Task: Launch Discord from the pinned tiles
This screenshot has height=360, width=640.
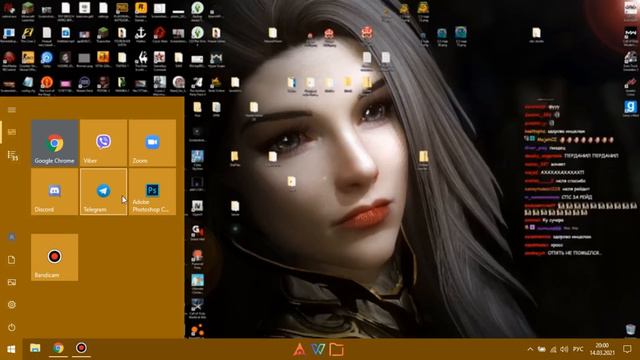Action: tap(55, 191)
